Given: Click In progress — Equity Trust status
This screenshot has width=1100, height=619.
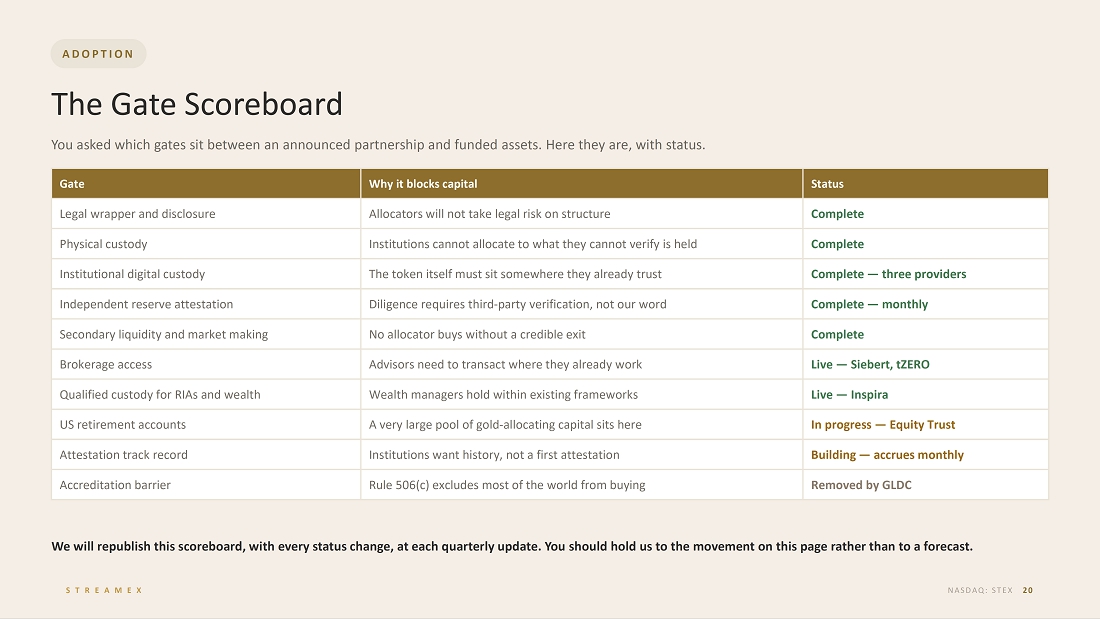Looking at the screenshot, I should pyautogui.click(x=883, y=425).
